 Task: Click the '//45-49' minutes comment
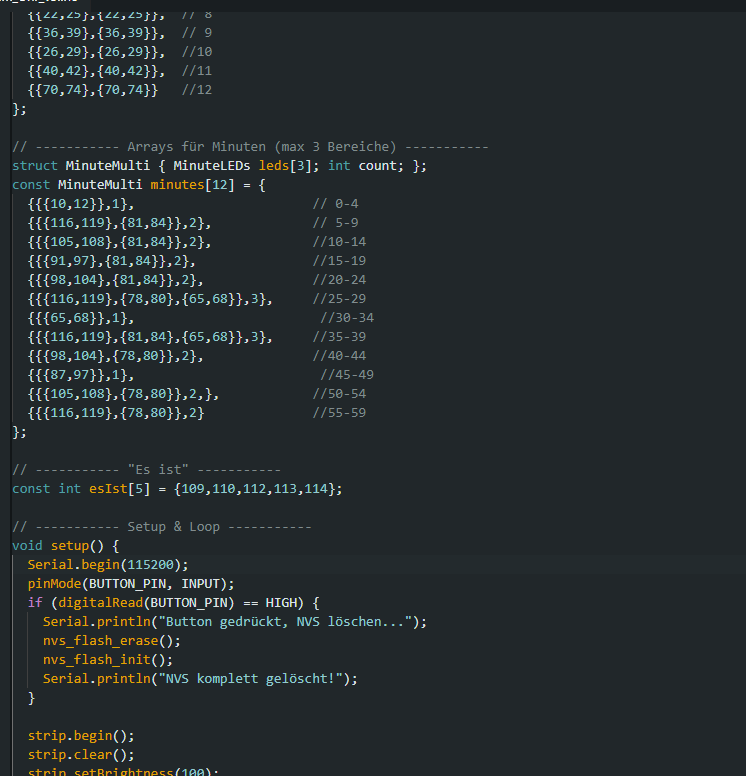point(346,374)
